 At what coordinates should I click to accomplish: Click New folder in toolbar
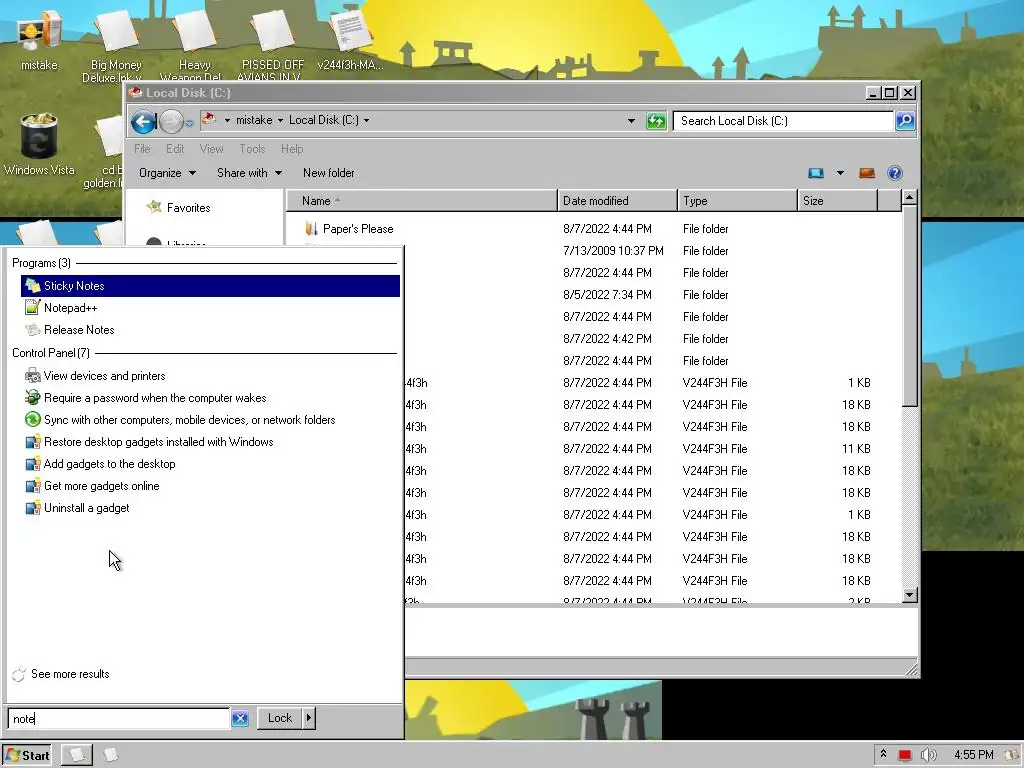click(328, 173)
